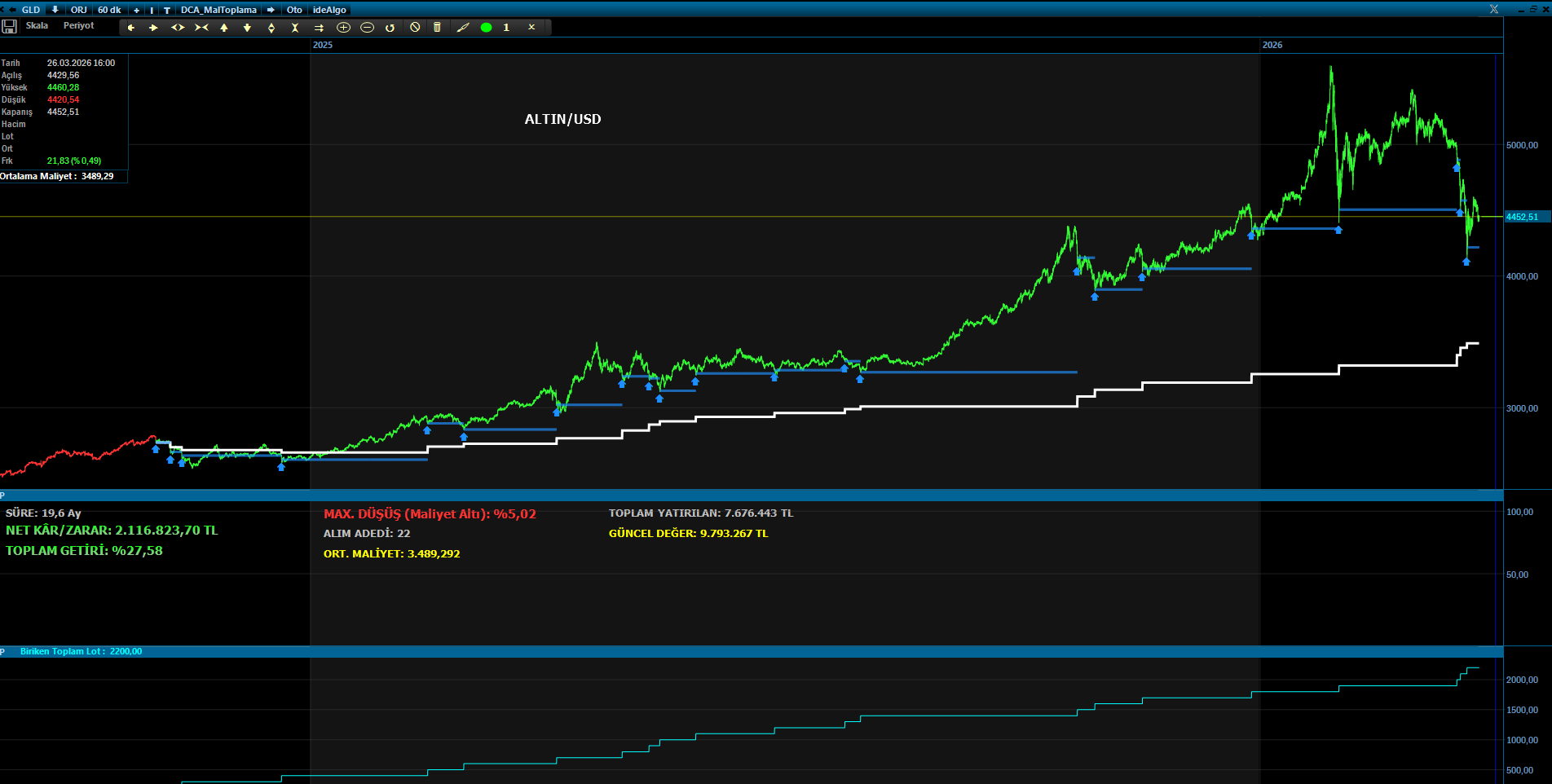Click the Fark value 21,83 (%0,49)

74,161
